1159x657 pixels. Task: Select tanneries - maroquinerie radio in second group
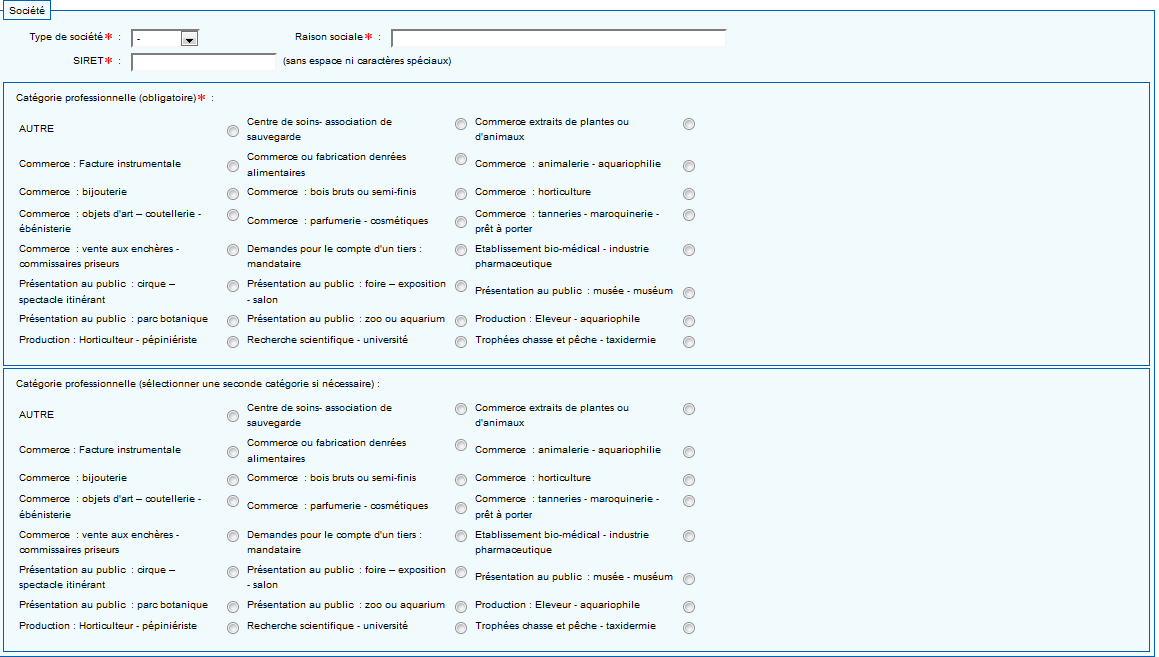pyautogui.click(x=689, y=501)
